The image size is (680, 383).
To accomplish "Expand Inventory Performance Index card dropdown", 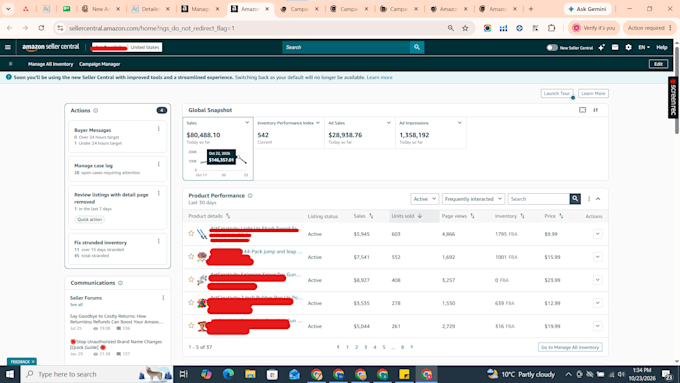I will point(318,123).
